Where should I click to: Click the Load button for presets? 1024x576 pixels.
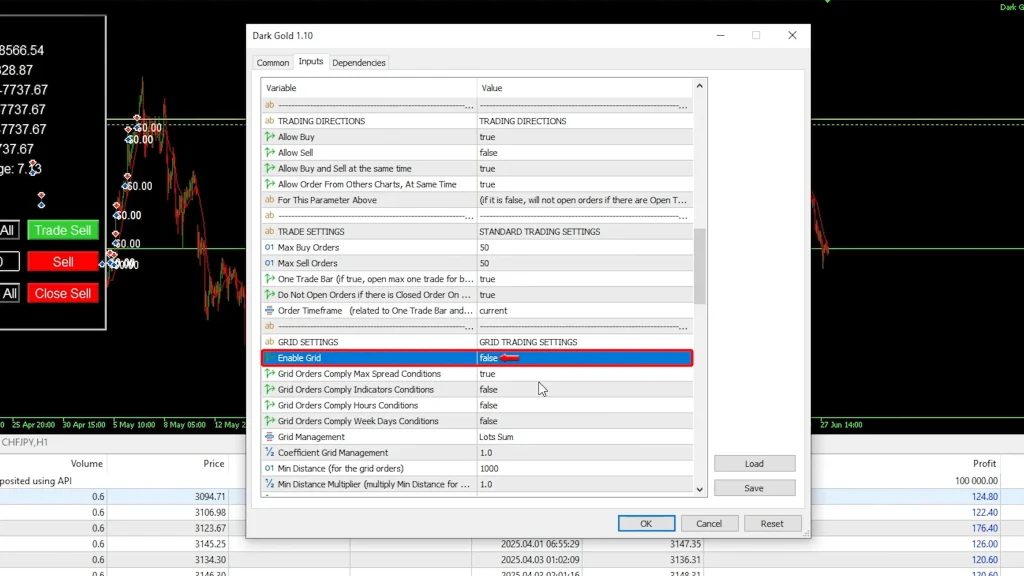pos(754,464)
